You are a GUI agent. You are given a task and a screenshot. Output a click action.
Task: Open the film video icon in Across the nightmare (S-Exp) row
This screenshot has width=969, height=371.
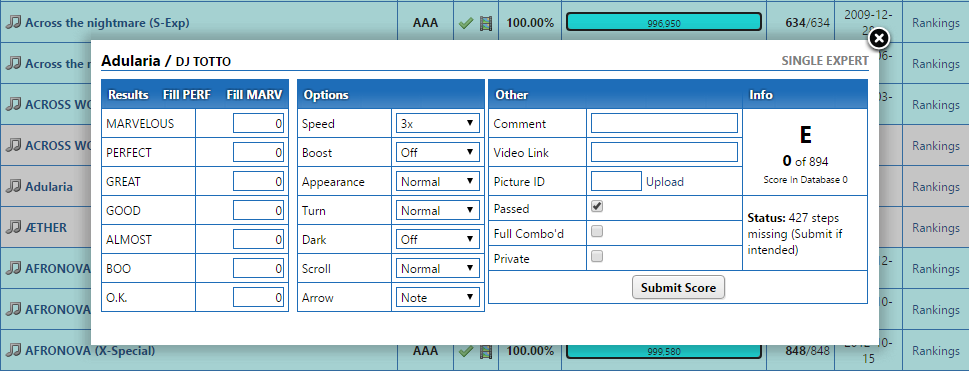tap(486, 23)
